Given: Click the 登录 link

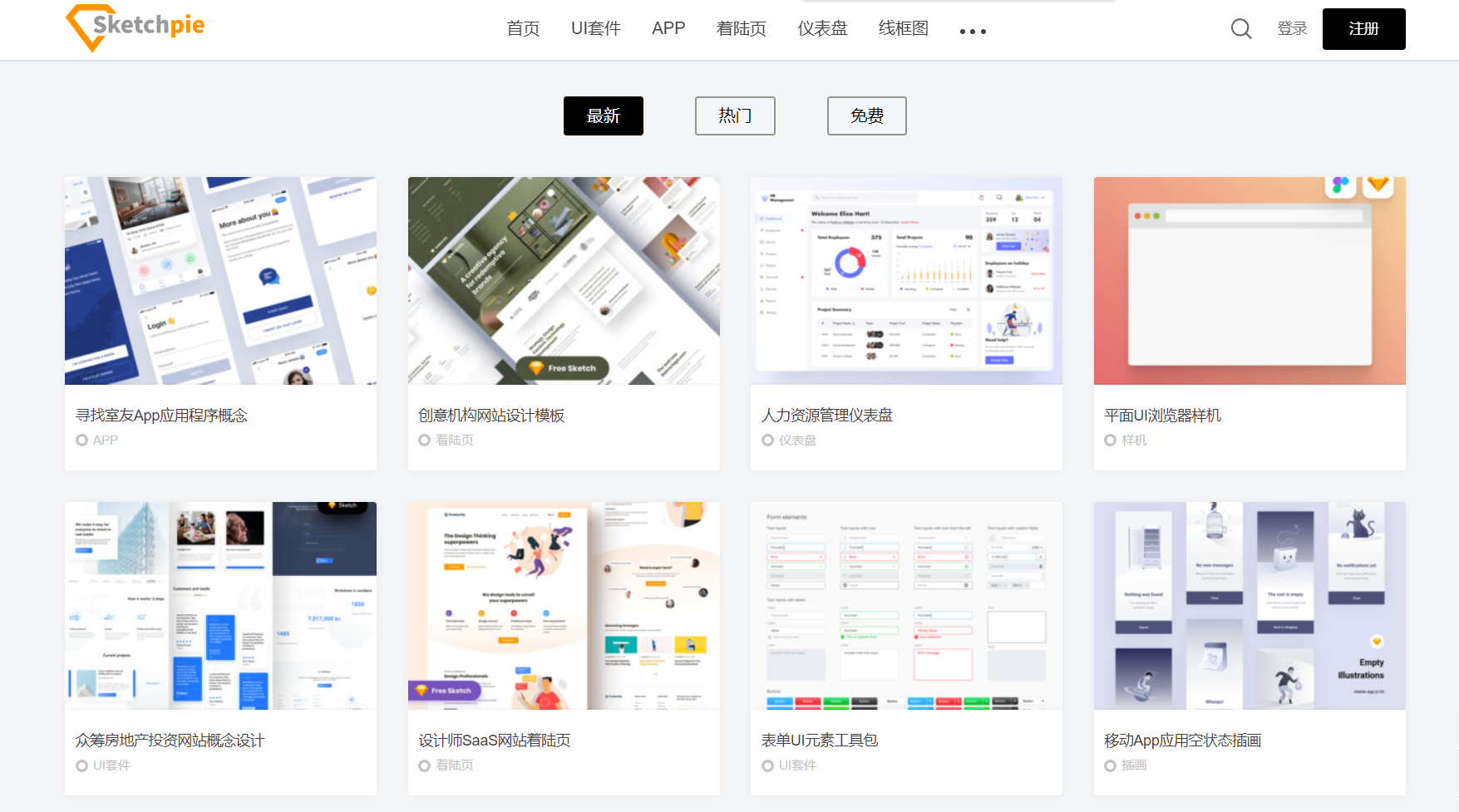Looking at the screenshot, I should click(1292, 29).
